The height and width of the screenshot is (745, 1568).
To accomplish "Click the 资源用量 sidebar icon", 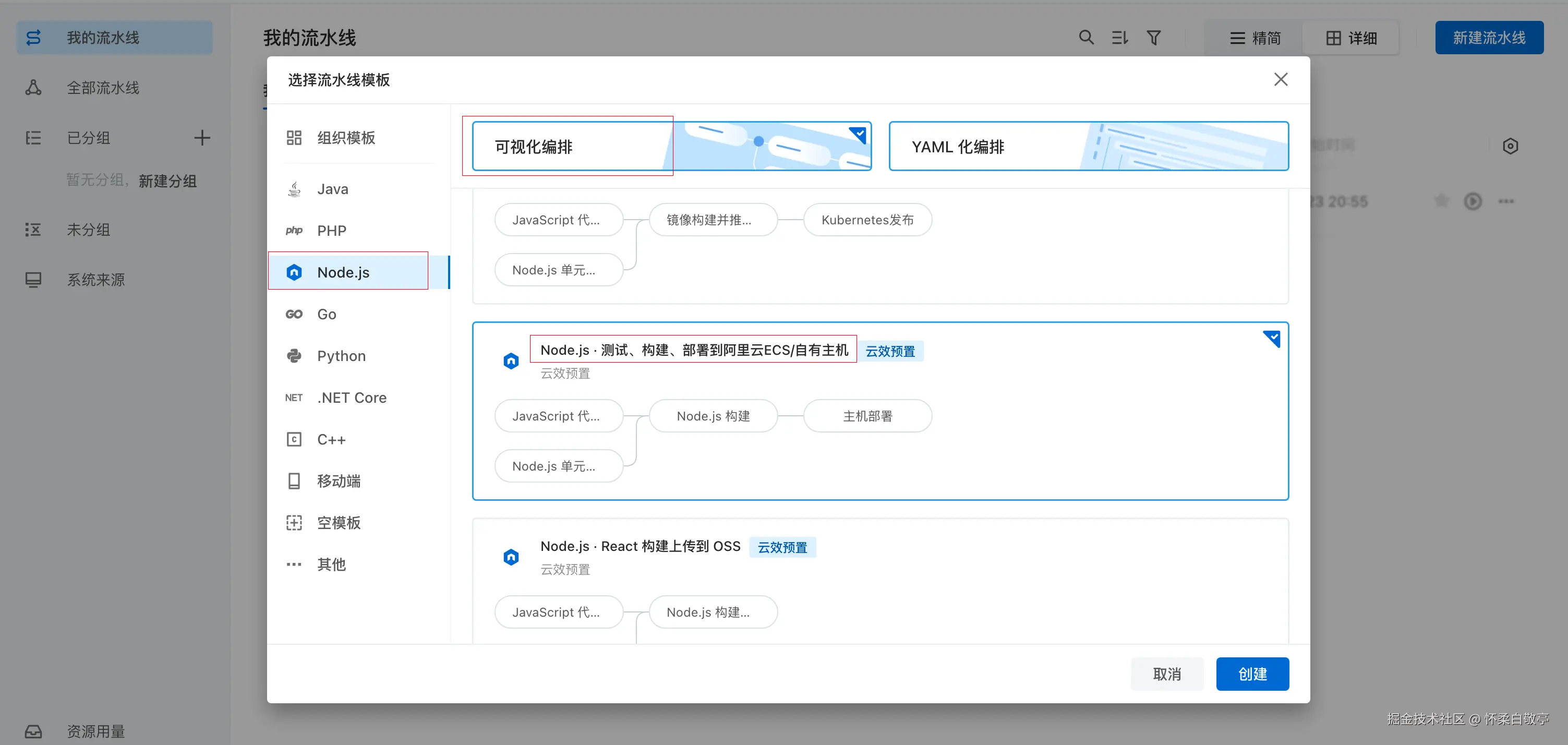I will (33, 731).
